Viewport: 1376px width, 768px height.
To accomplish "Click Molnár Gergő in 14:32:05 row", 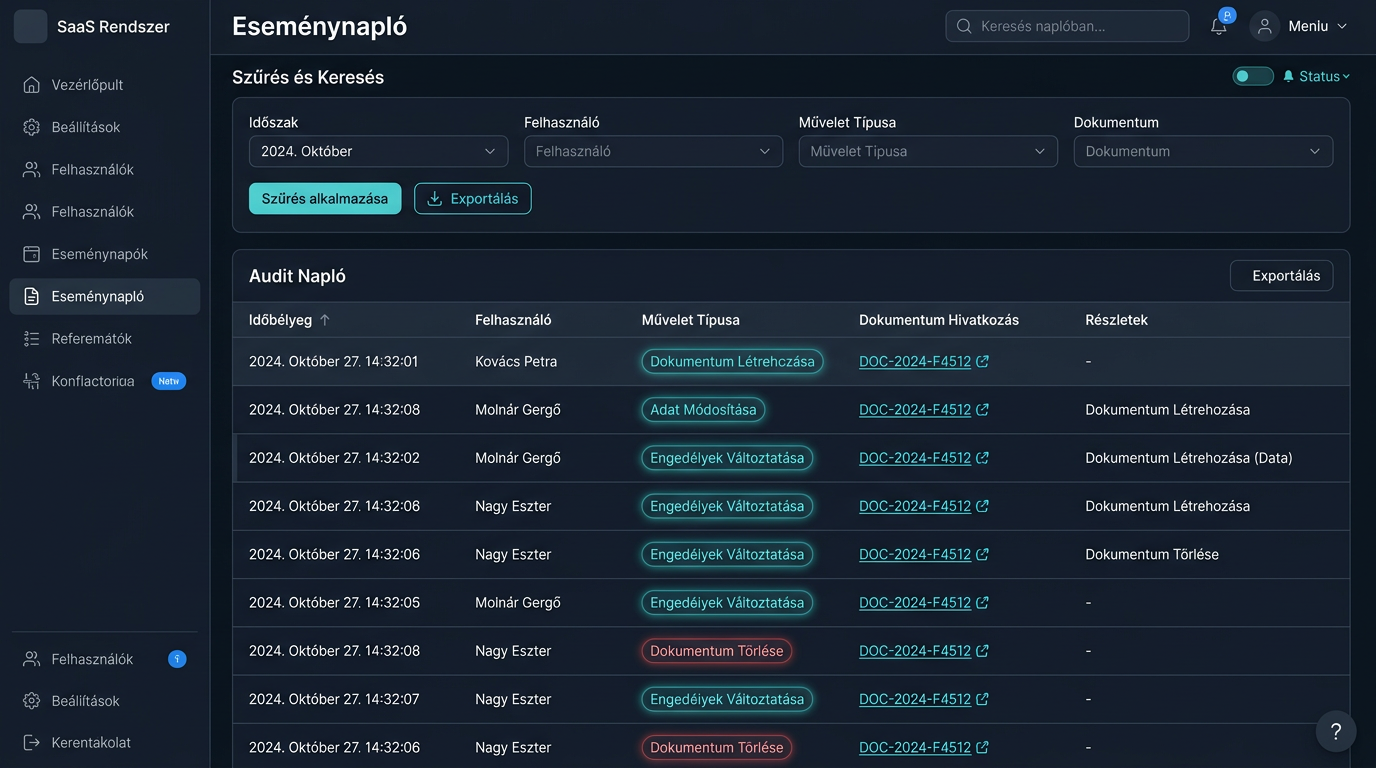I will click(518, 603).
